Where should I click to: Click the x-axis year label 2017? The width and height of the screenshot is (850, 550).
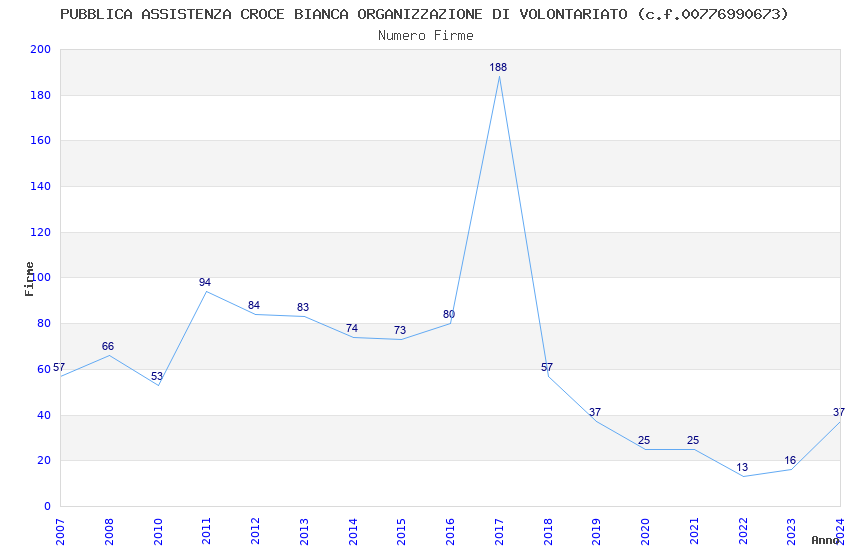[499, 531]
